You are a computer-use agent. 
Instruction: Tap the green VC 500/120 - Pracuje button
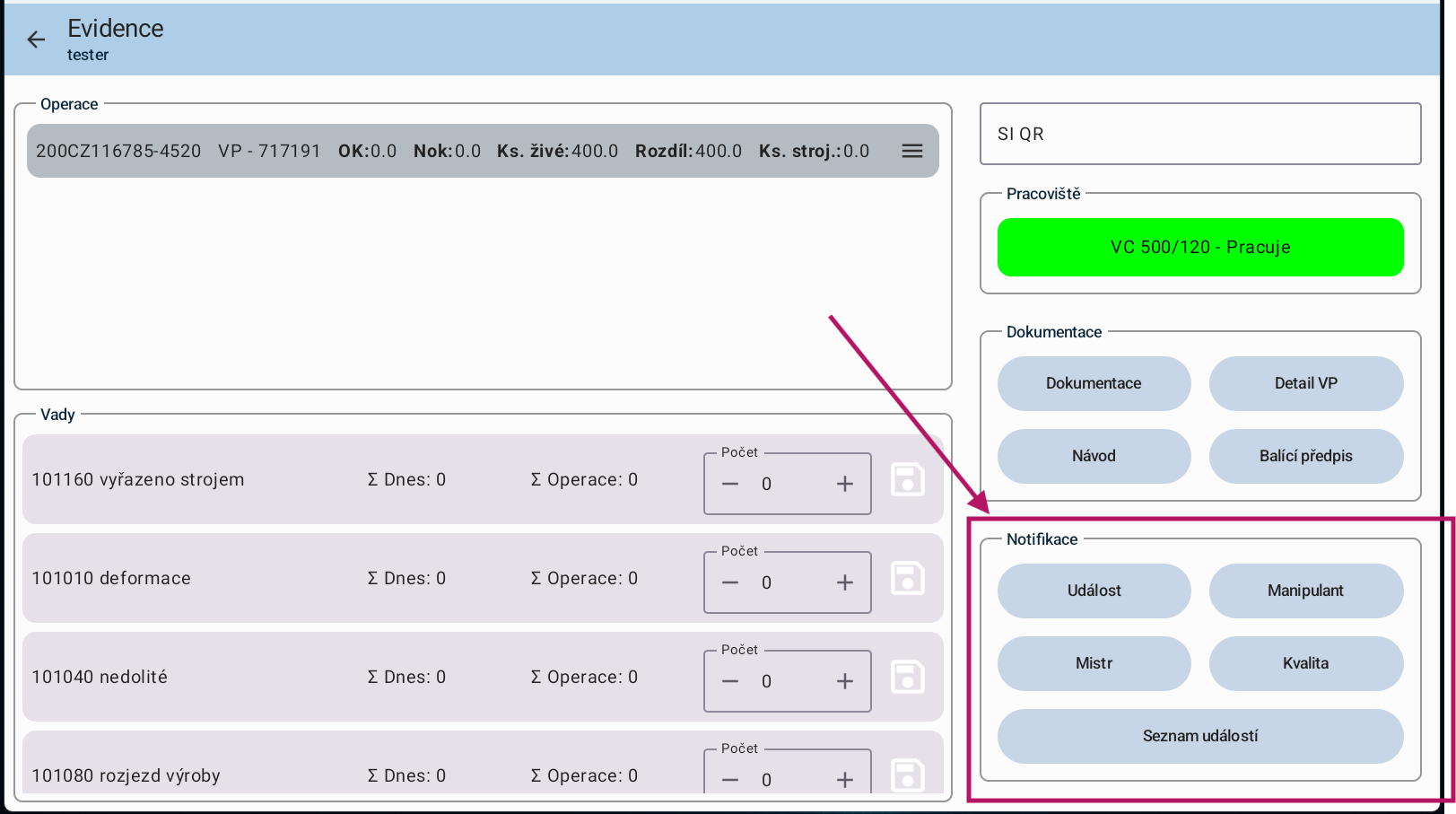[x=1199, y=247]
